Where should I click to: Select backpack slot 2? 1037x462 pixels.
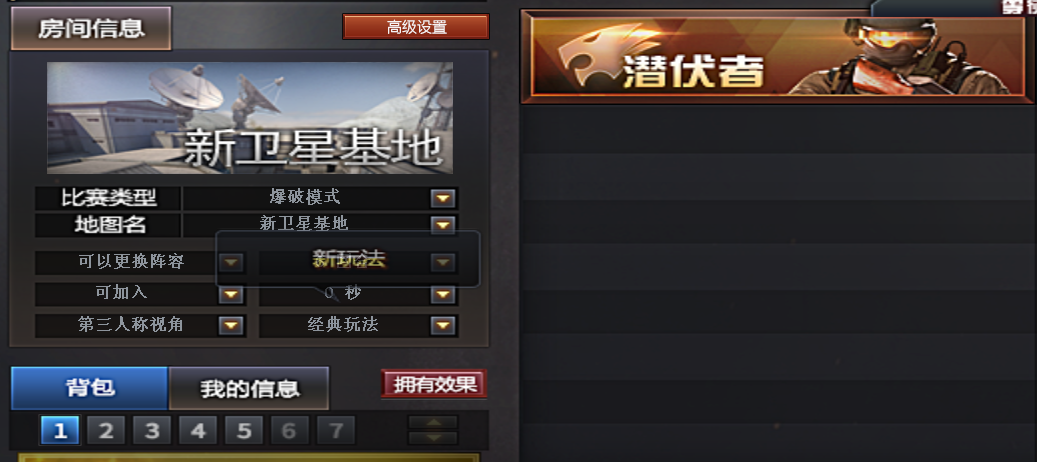(x=106, y=430)
